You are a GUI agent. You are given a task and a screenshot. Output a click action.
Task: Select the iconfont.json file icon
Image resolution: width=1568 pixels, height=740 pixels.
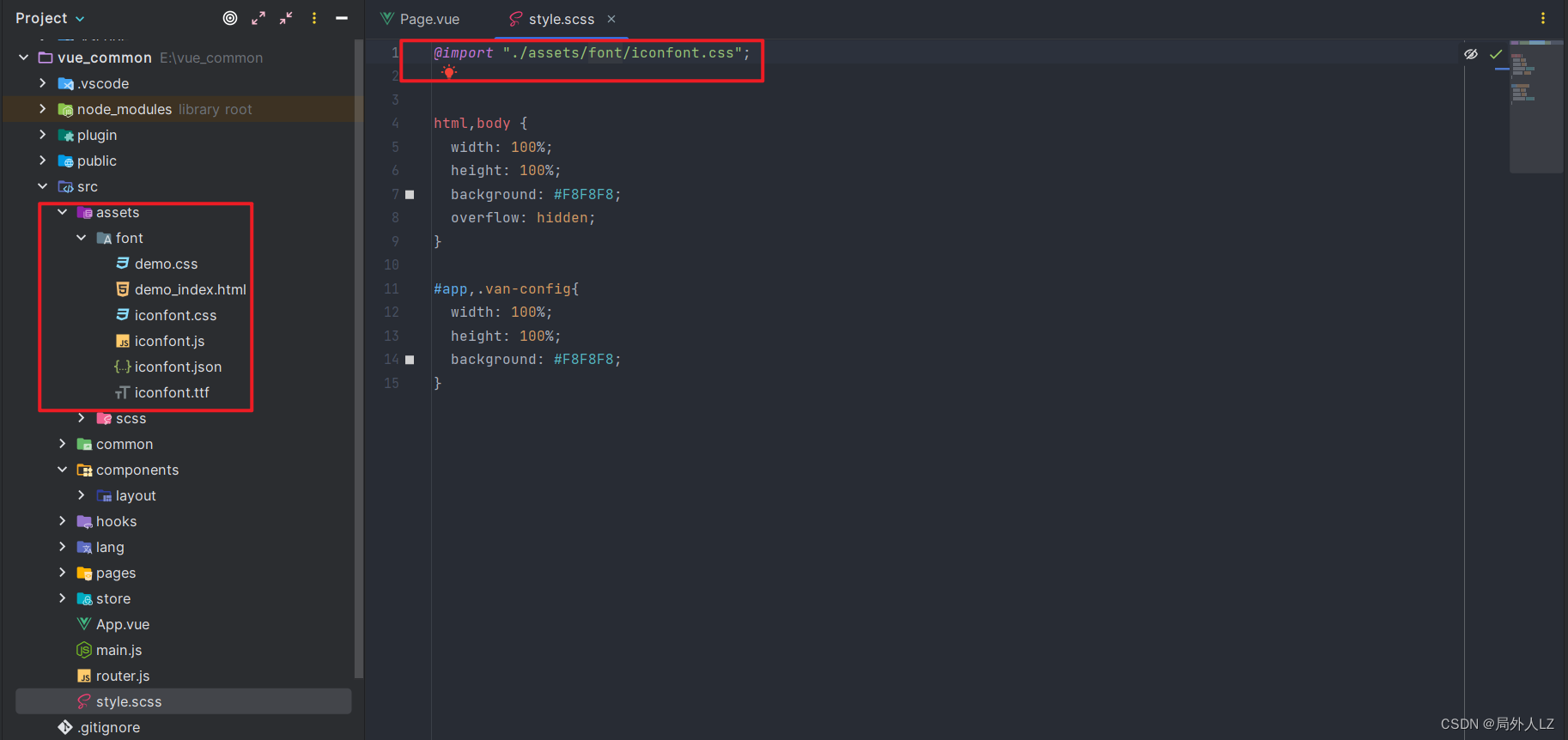(123, 367)
